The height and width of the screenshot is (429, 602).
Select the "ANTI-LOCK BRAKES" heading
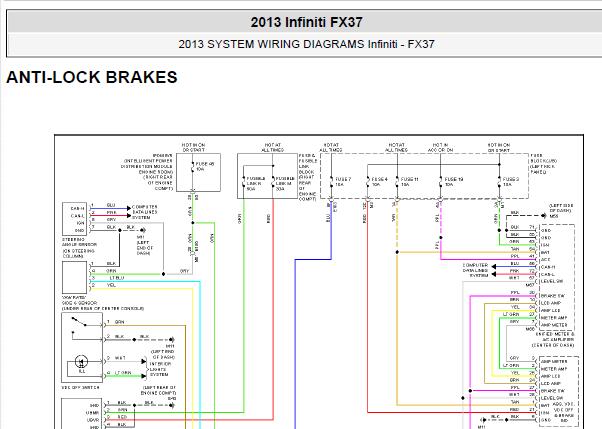coord(92,77)
